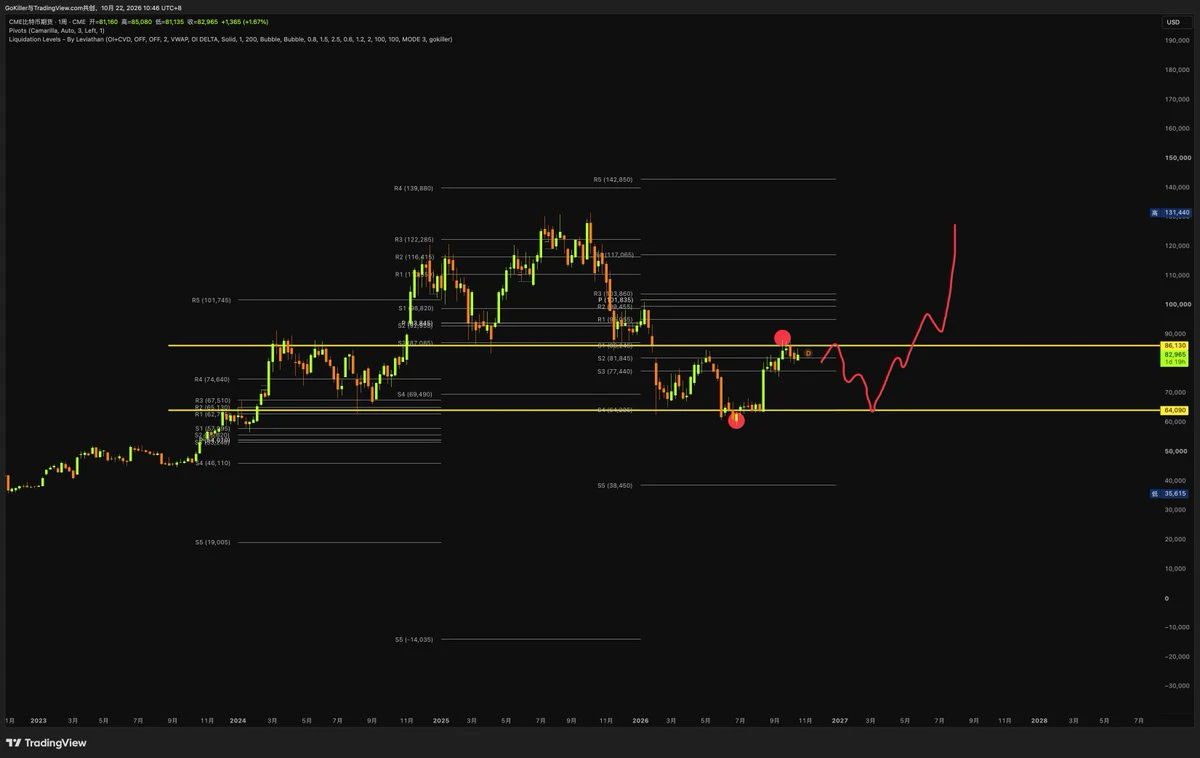Click the yellow 64,090 price label
1200x758 pixels.
(x=1175, y=410)
